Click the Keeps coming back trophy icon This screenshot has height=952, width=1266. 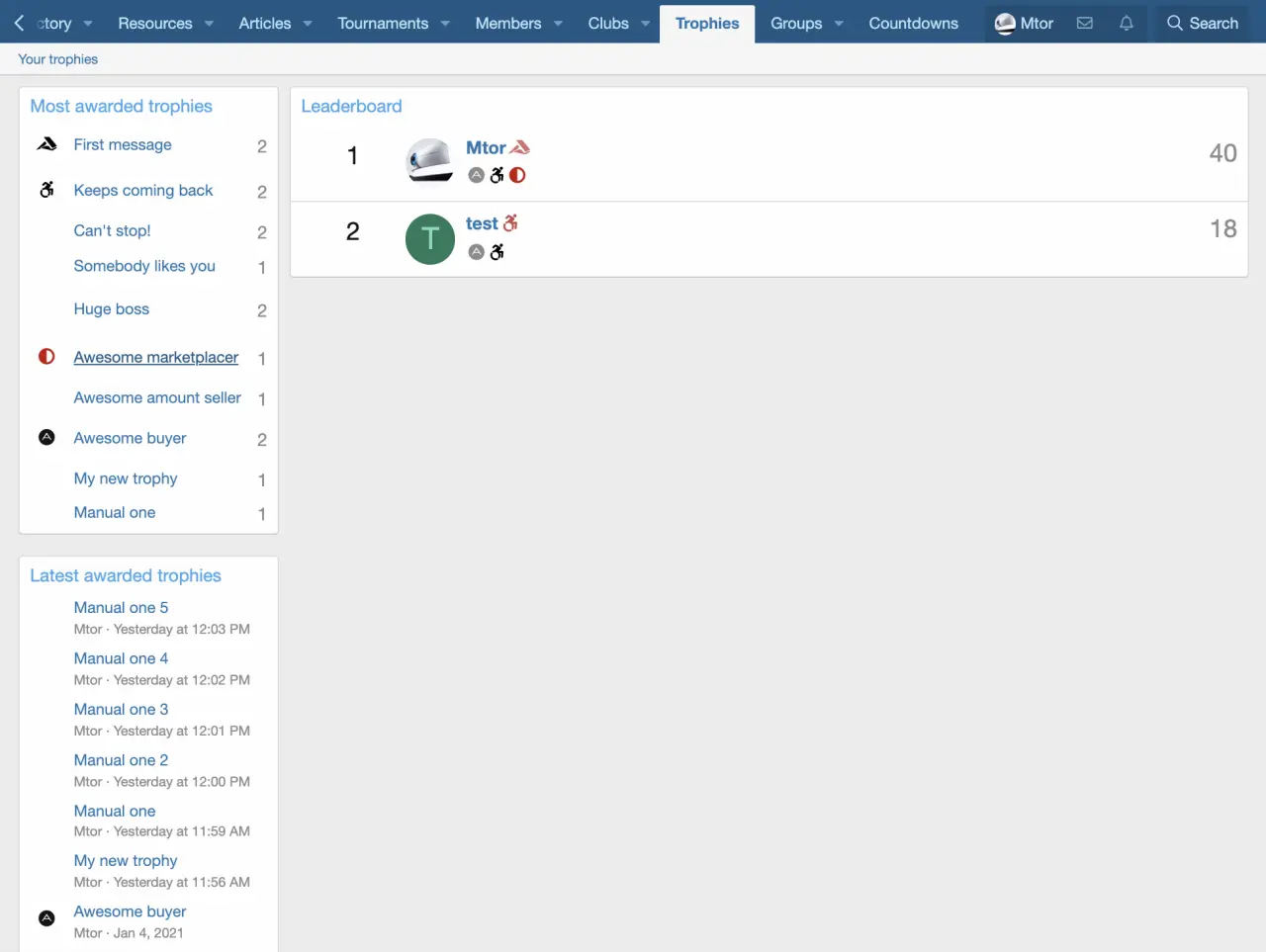click(x=46, y=190)
